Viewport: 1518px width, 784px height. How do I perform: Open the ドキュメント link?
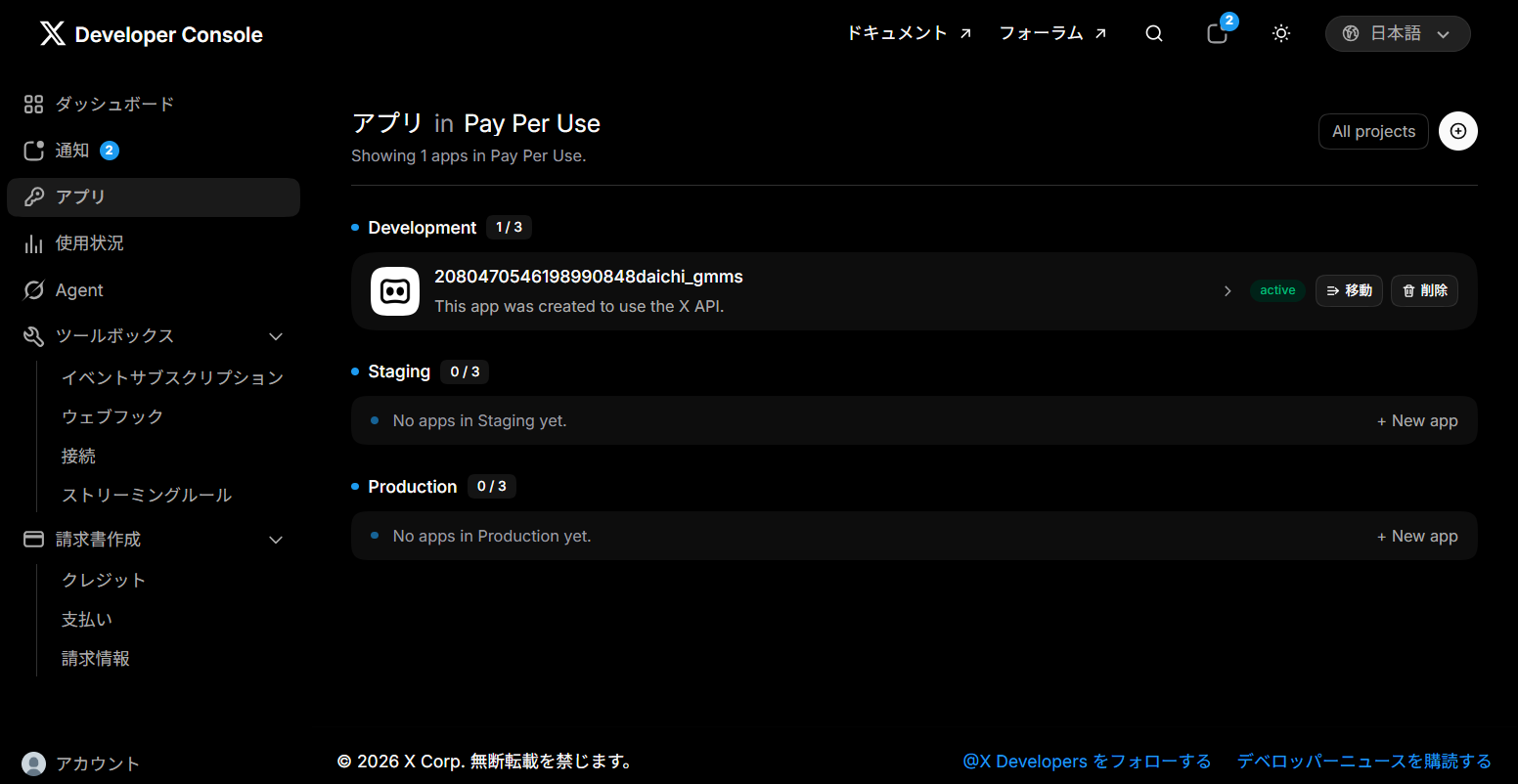909,33
